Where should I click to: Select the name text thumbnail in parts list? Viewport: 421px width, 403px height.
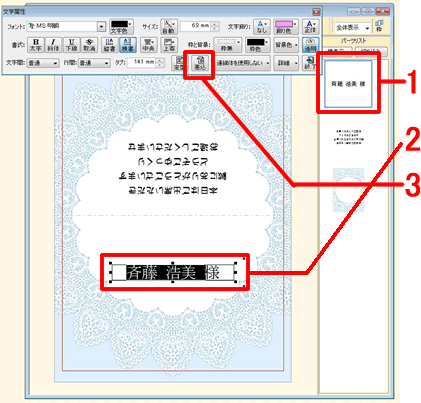(348, 84)
